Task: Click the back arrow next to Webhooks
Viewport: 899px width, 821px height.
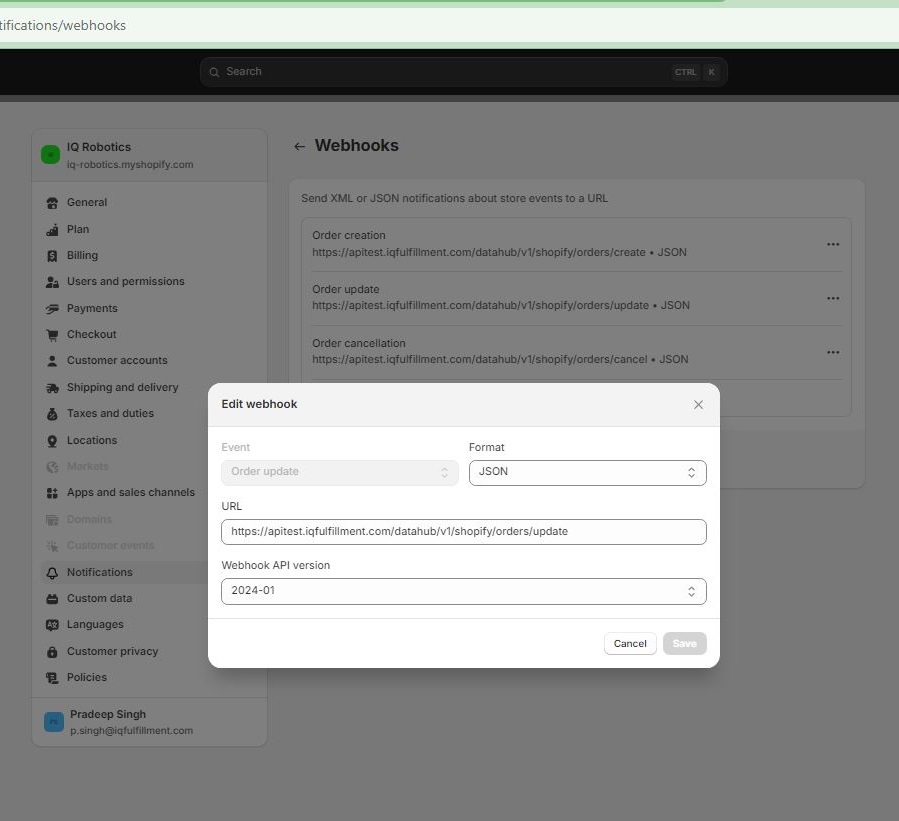Action: (x=299, y=145)
